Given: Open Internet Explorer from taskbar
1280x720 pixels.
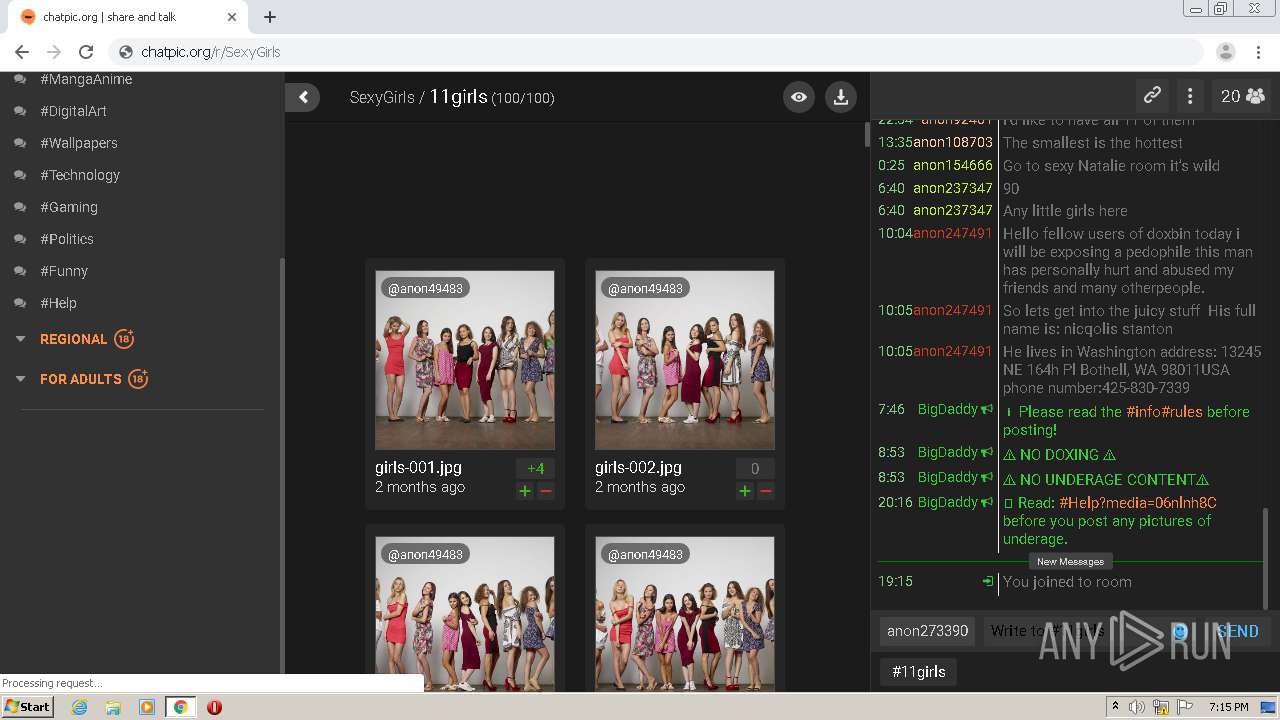Looking at the screenshot, I should 80,707.
